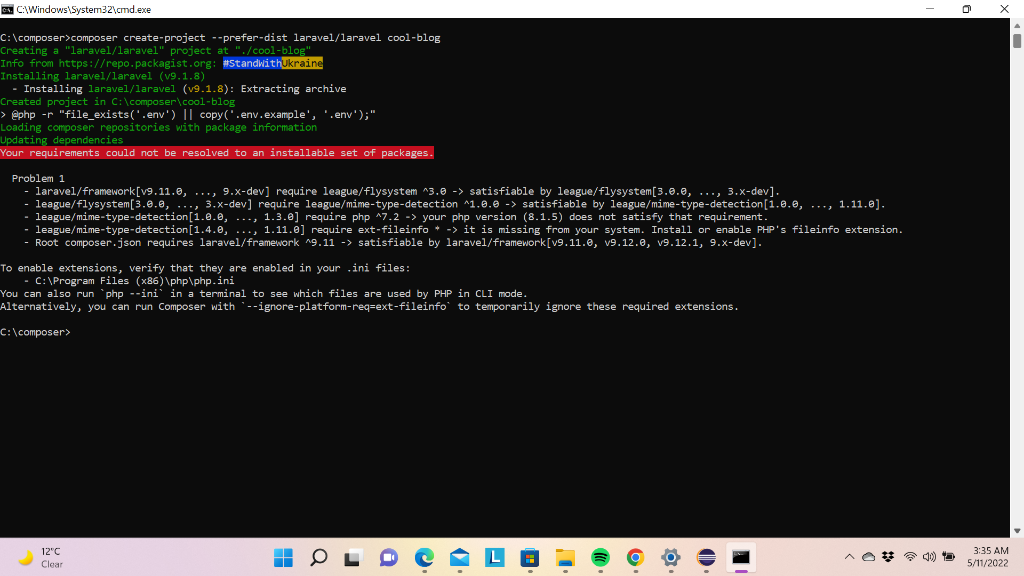This screenshot has height=576, width=1024.
Task: Open Google Chrome from taskbar
Action: pyautogui.click(x=635, y=558)
